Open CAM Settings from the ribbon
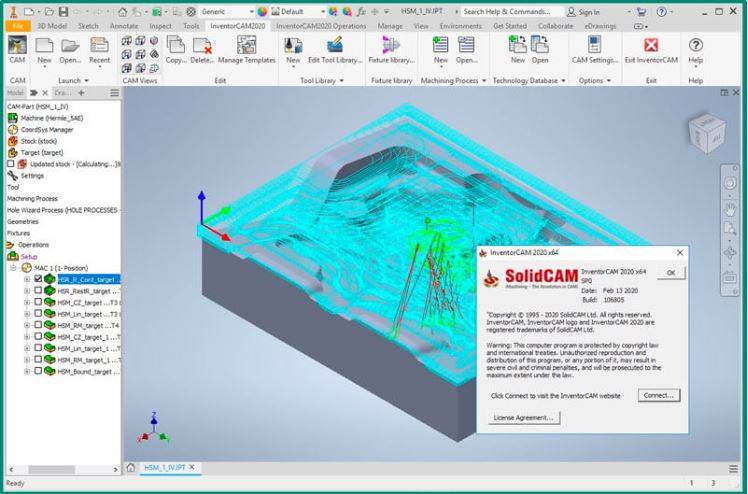Viewport: 748px width, 494px height. pos(594,50)
